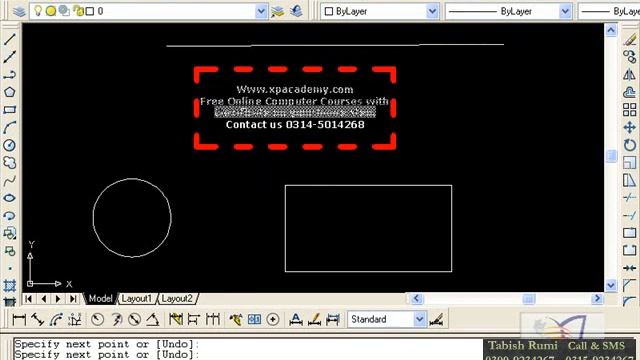Screen dimensions: 640x360
Task: Click horizontal scrollbar right arrow
Action: coord(597,299)
